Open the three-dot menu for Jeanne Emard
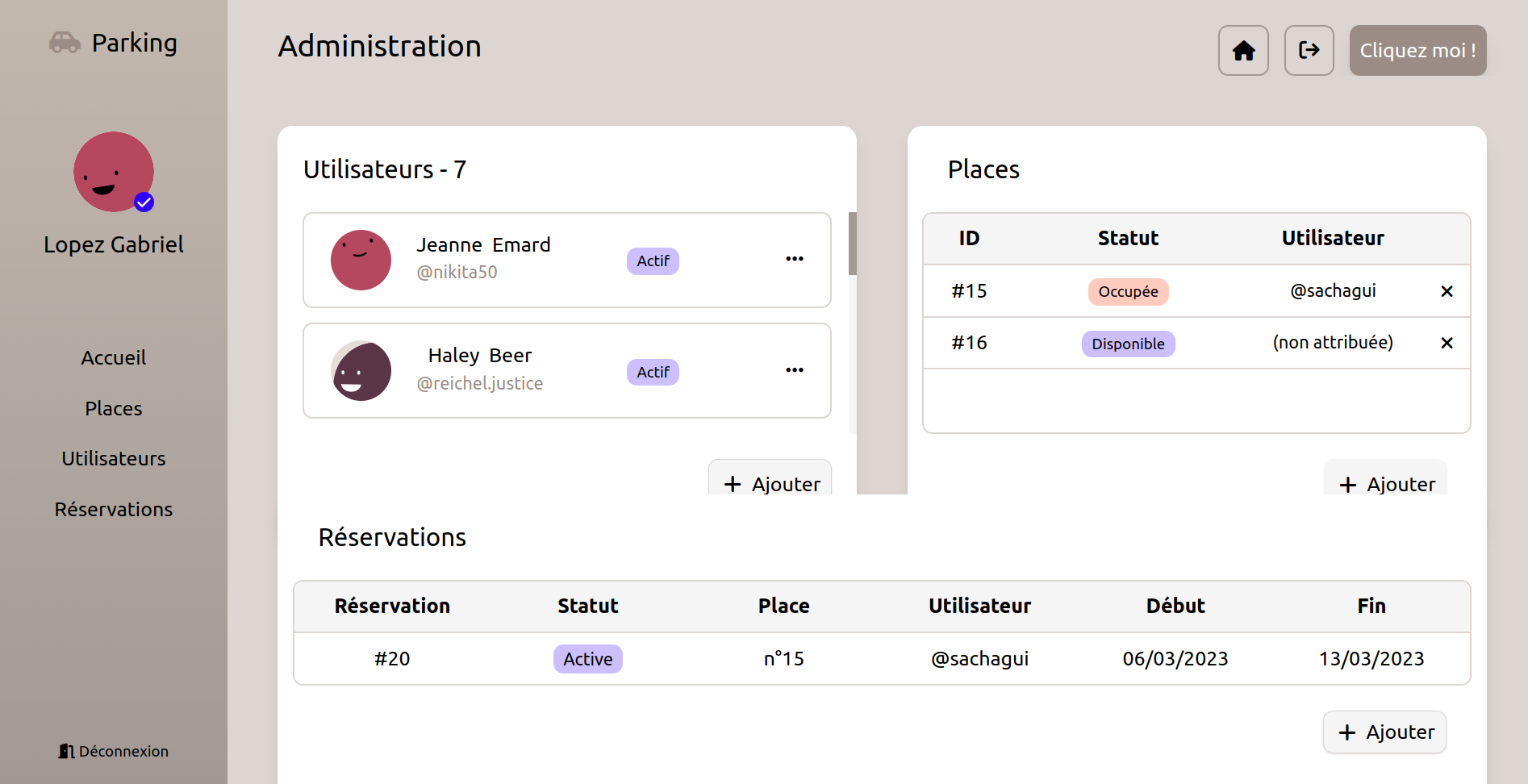 [x=795, y=259]
